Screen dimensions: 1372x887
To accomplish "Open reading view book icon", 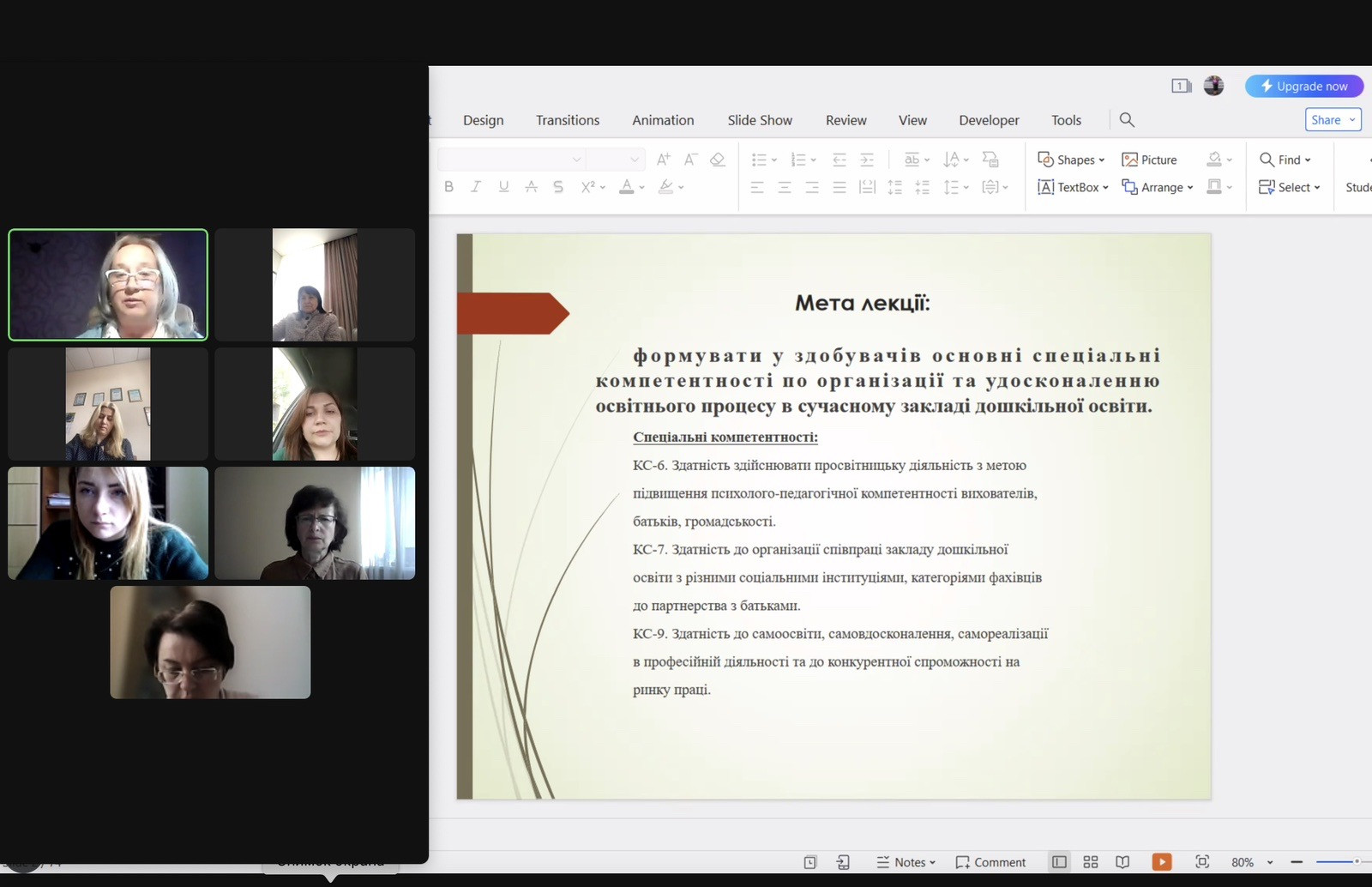I will tap(1122, 862).
